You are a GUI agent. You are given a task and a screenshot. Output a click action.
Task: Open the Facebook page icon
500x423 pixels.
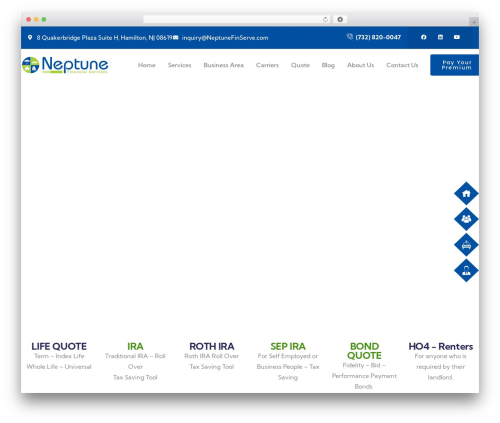click(x=423, y=37)
